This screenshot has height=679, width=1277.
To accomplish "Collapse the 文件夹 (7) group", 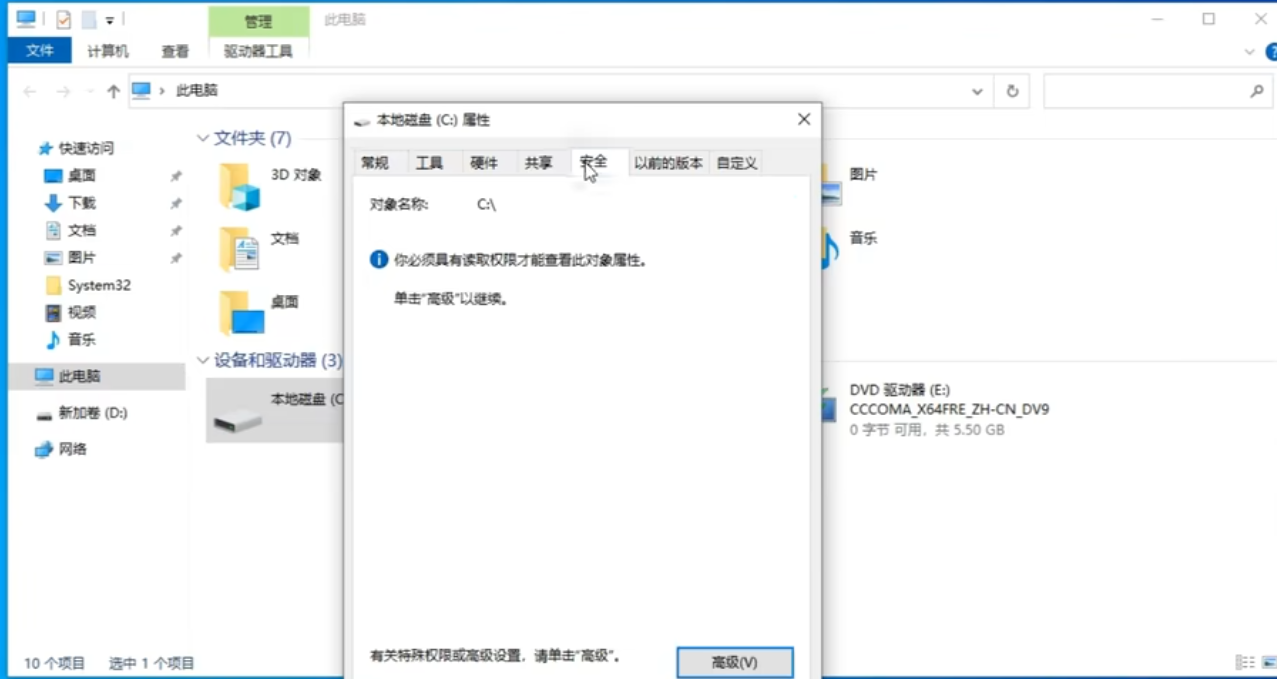I will (x=203, y=138).
